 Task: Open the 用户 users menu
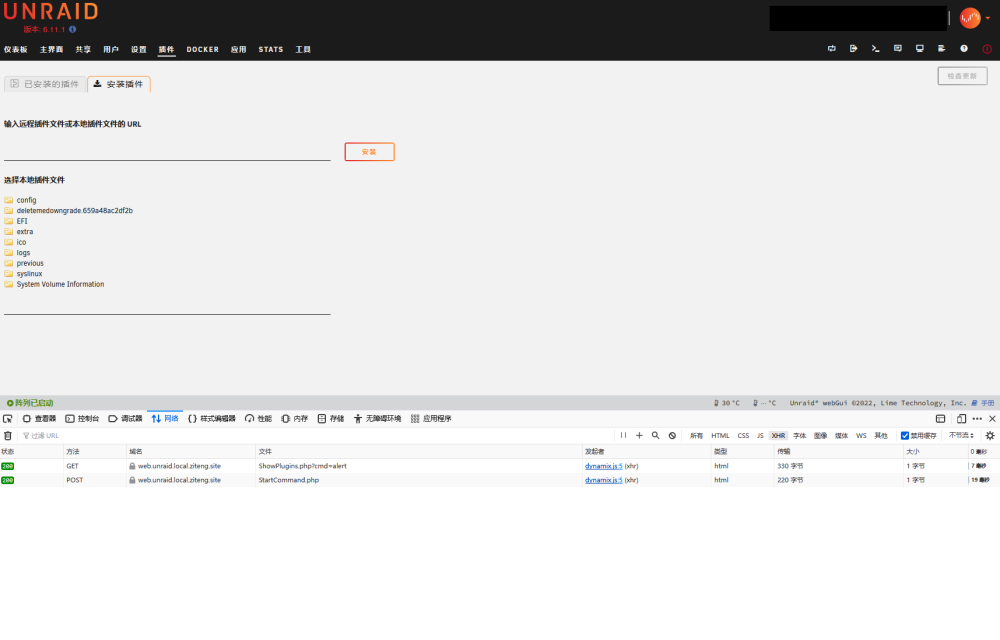point(111,49)
